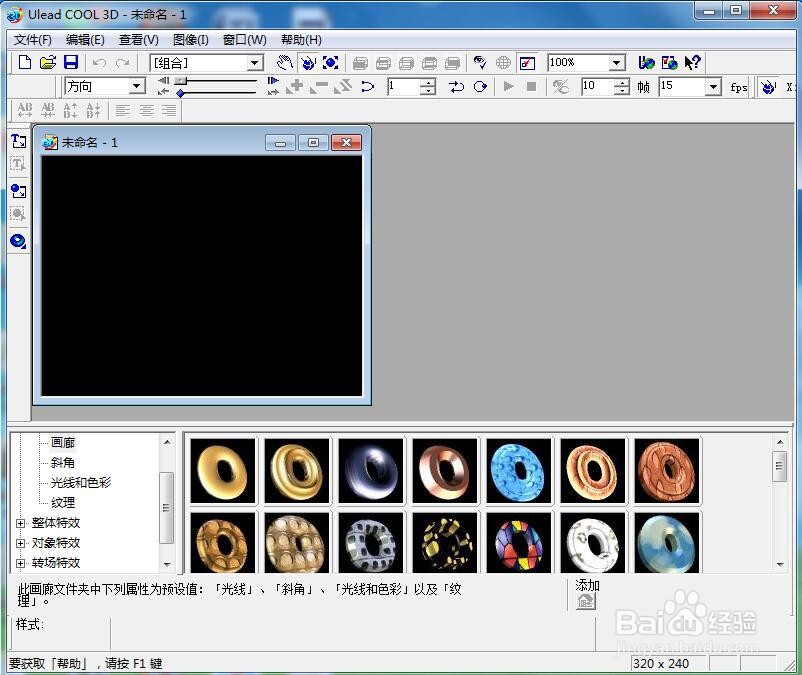Toggle the loop mode icon
Image resolution: width=802 pixels, height=675 pixels.
pos(480,87)
